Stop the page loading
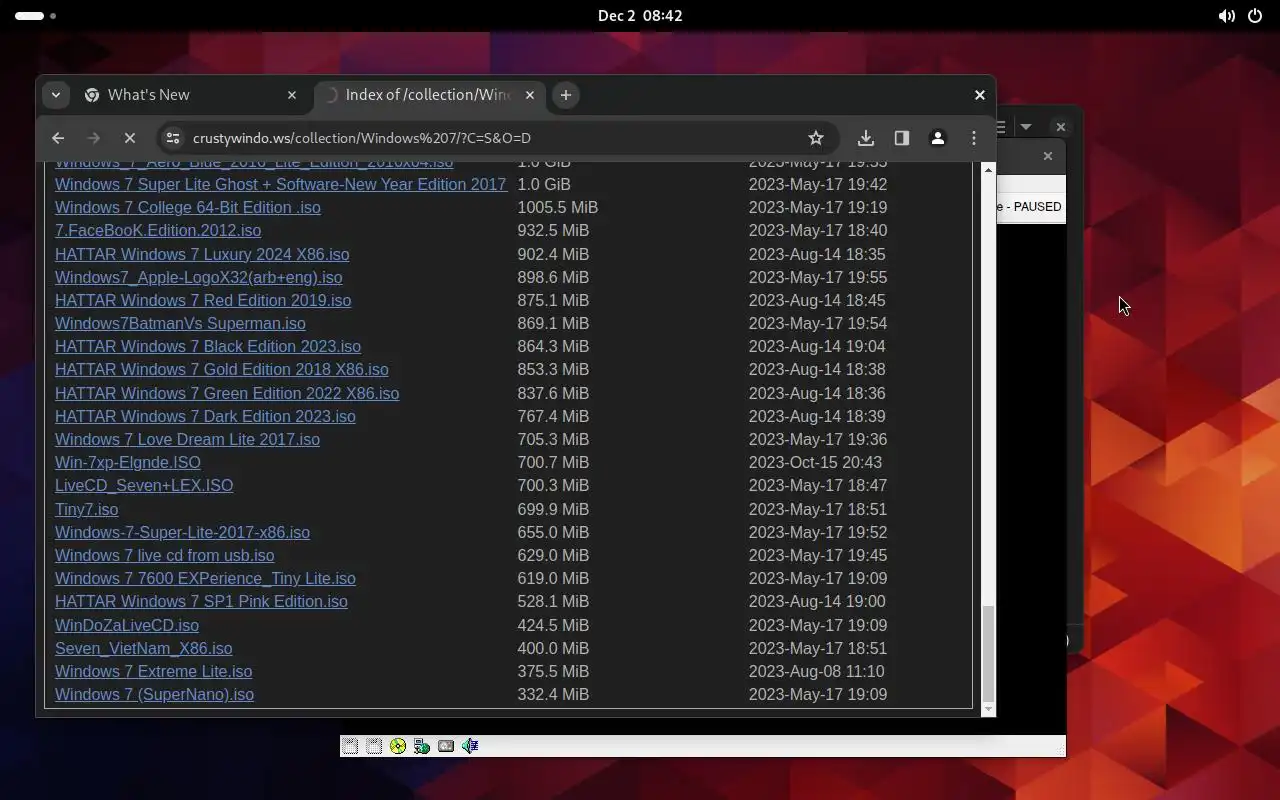The width and height of the screenshot is (1280, 800). click(x=130, y=138)
